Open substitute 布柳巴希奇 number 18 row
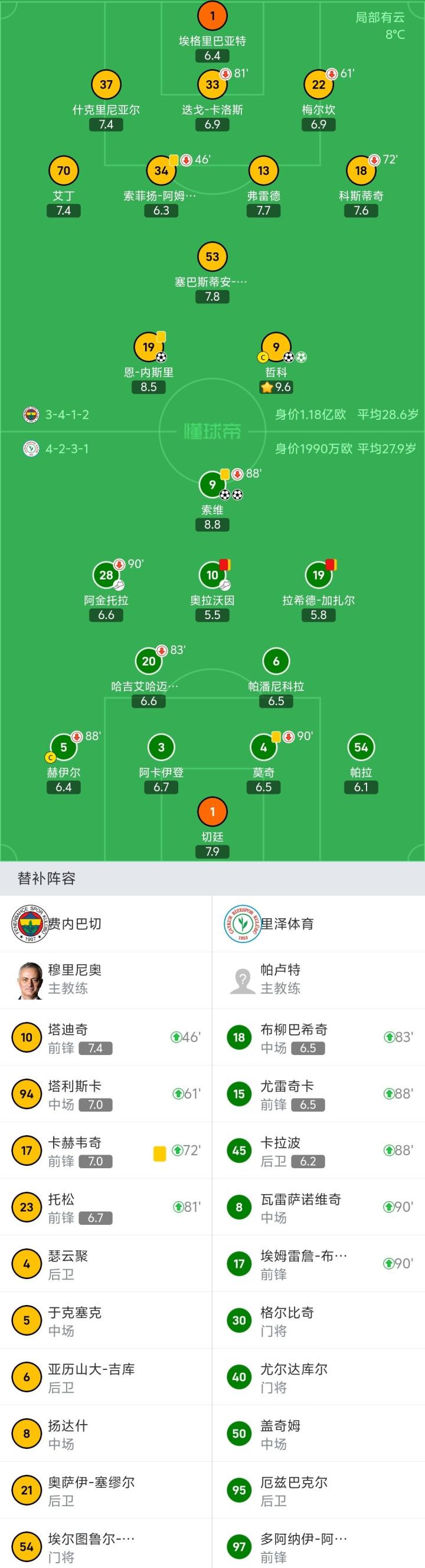 pyautogui.click(x=318, y=1037)
